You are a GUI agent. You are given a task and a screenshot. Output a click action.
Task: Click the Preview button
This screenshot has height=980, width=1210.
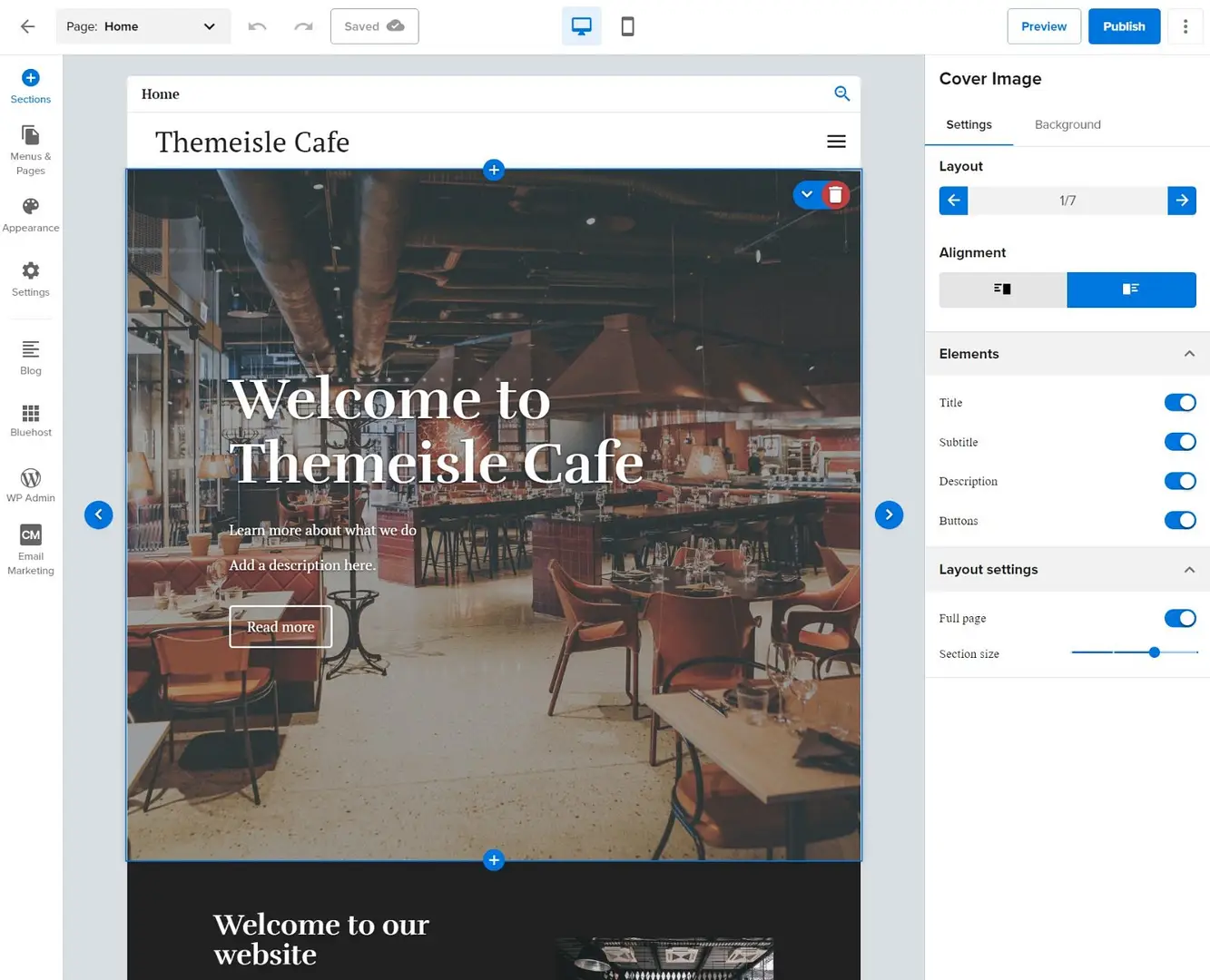click(x=1043, y=26)
